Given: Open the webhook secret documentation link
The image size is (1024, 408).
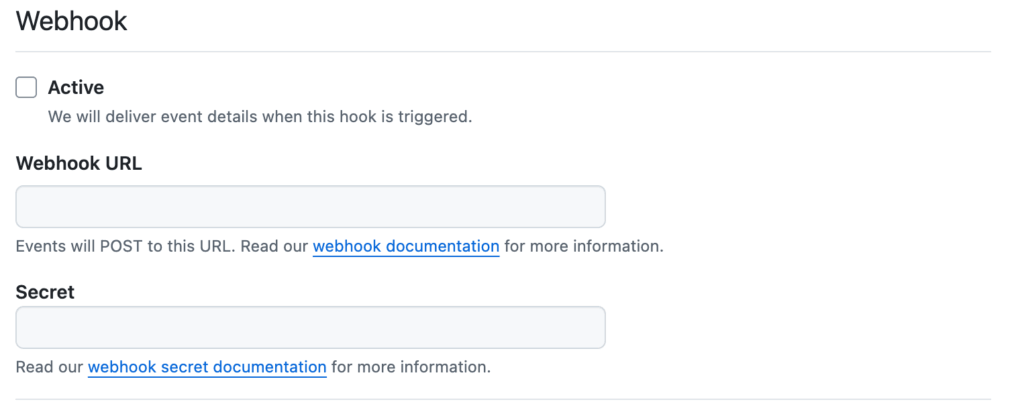Looking at the screenshot, I should click(207, 367).
